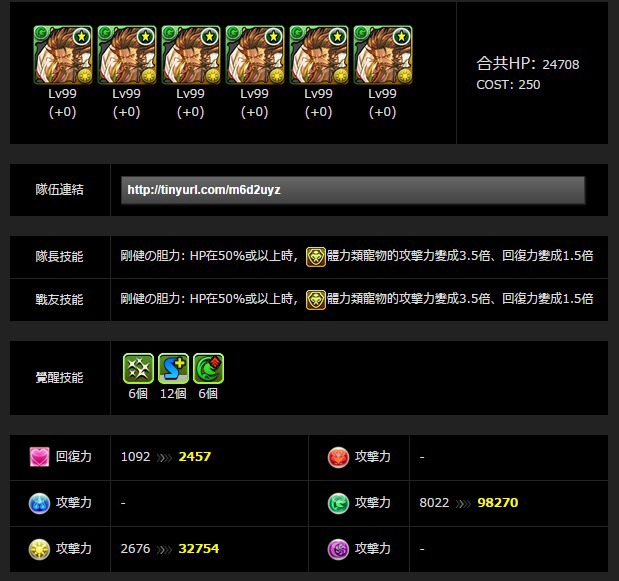Click the fifth monster portrait in the team
The width and height of the screenshot is (619, 581).
(319, 55)
